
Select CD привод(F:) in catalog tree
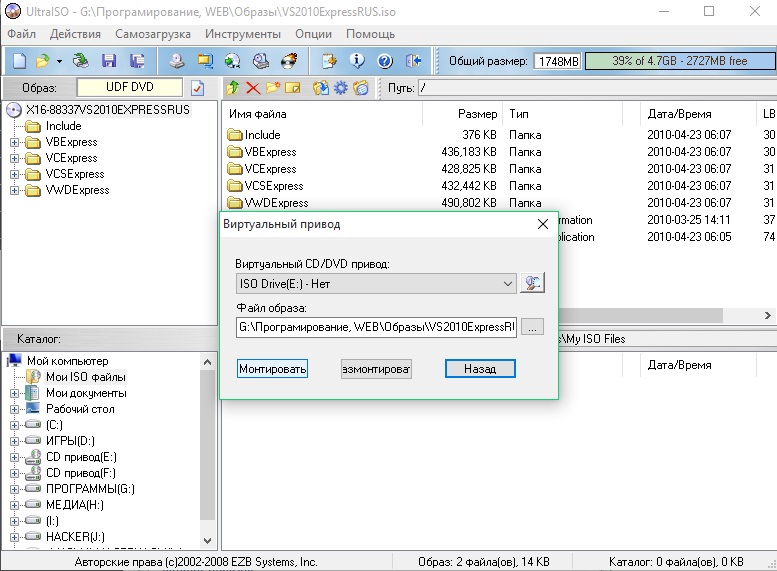[81, 473]
